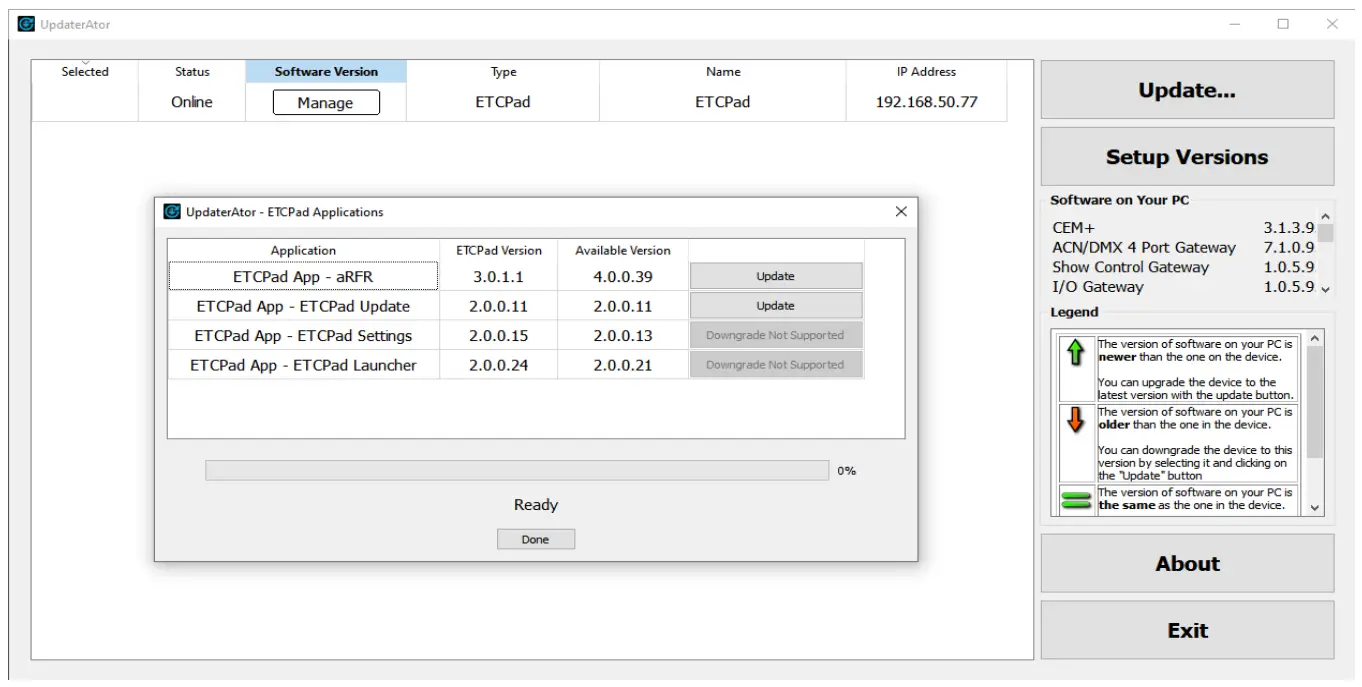Click the Legend scrollbar thumb
1362x687 pixels.
[1315, 402]
